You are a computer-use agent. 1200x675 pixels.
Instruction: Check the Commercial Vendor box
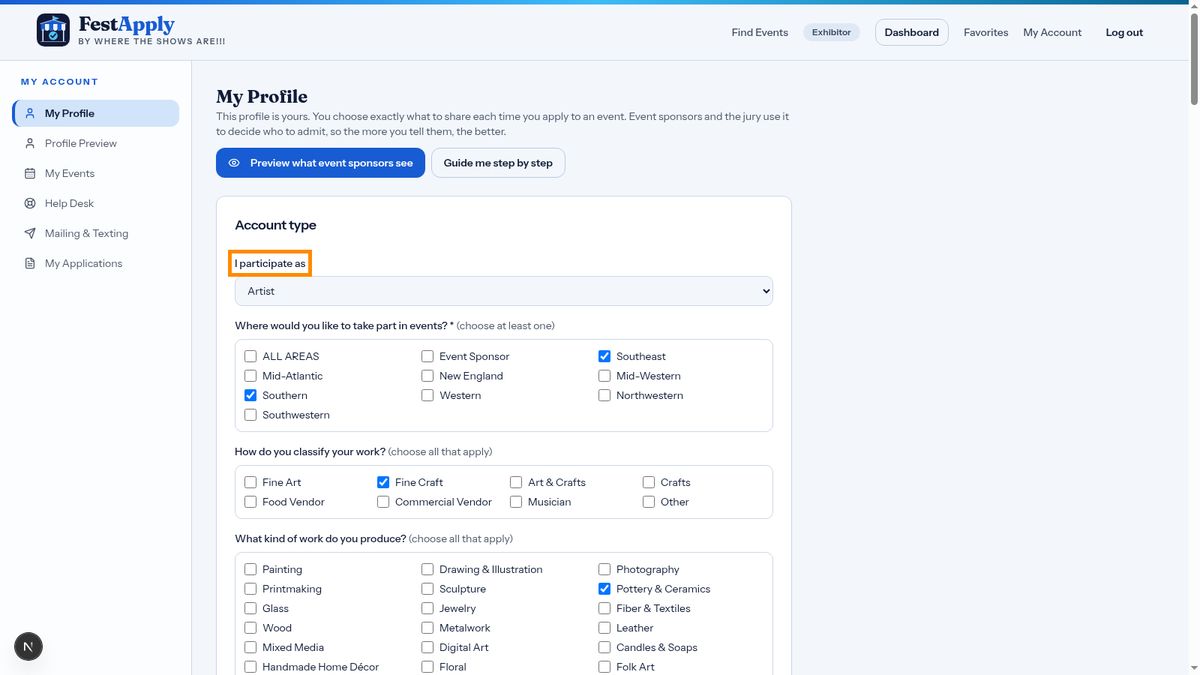coord(383,502)
